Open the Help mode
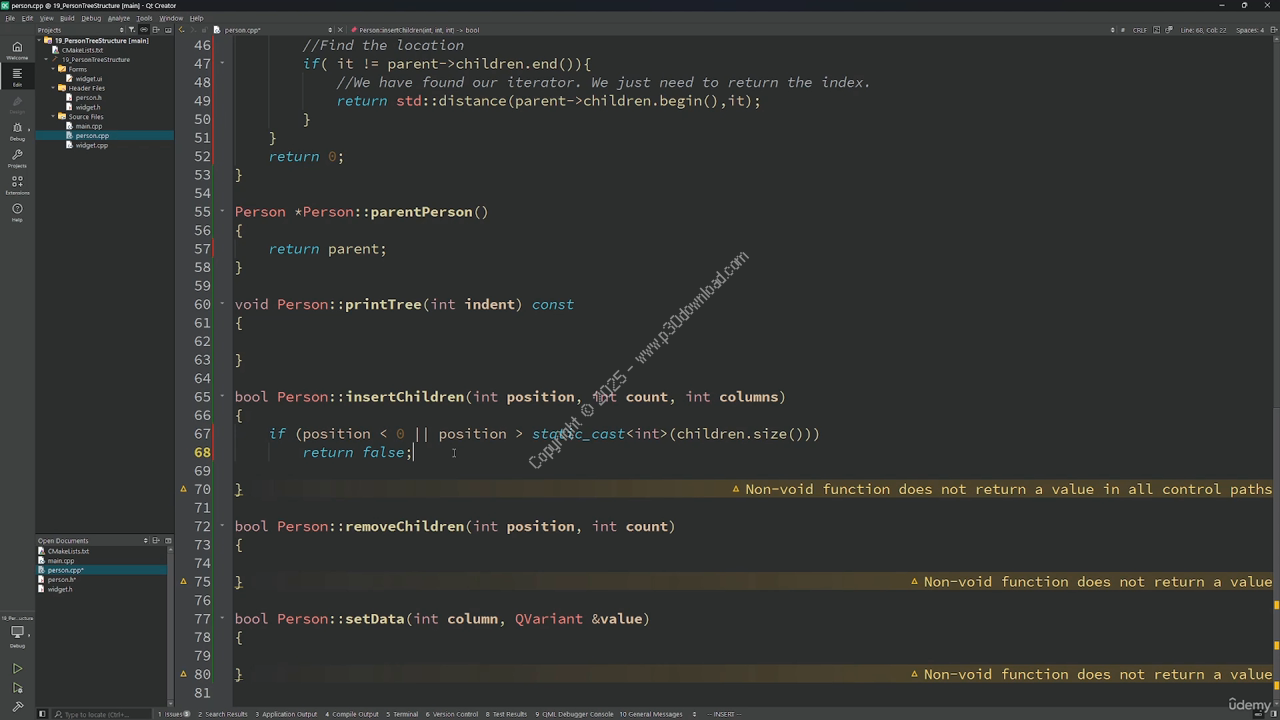1280x720 pixels. coord(17,212)
